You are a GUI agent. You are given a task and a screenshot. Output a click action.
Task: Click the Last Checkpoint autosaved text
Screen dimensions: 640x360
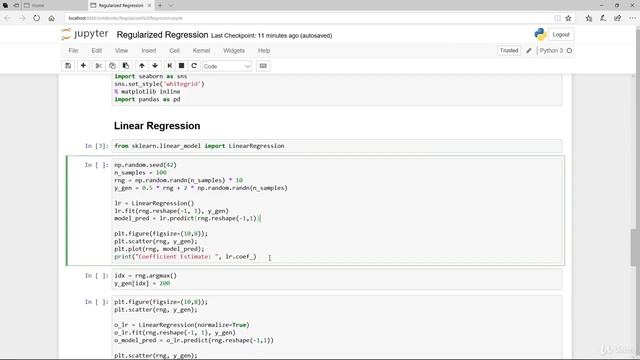click(x=271, y=36)
